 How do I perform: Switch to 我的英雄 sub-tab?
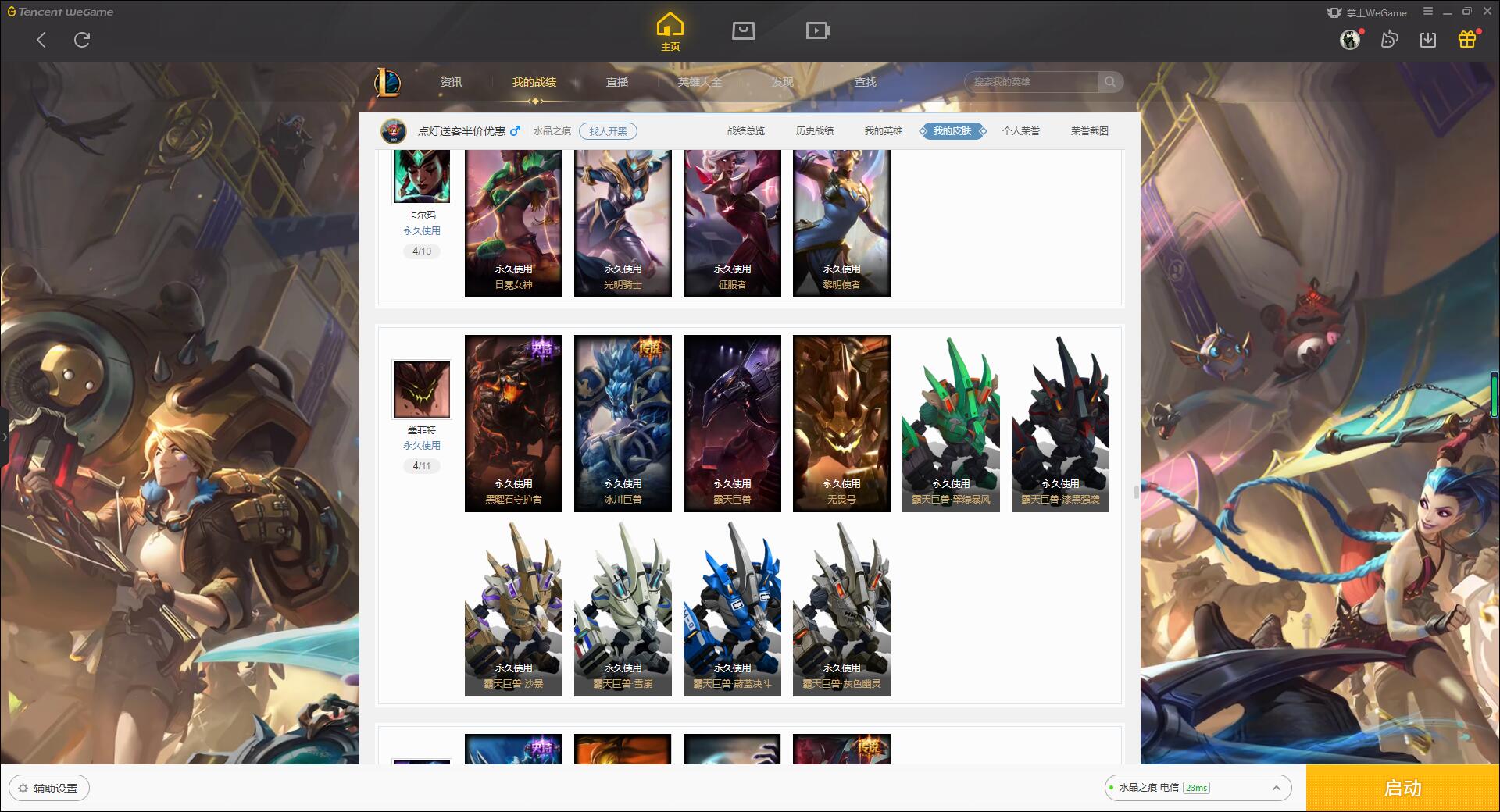point(884,131)
